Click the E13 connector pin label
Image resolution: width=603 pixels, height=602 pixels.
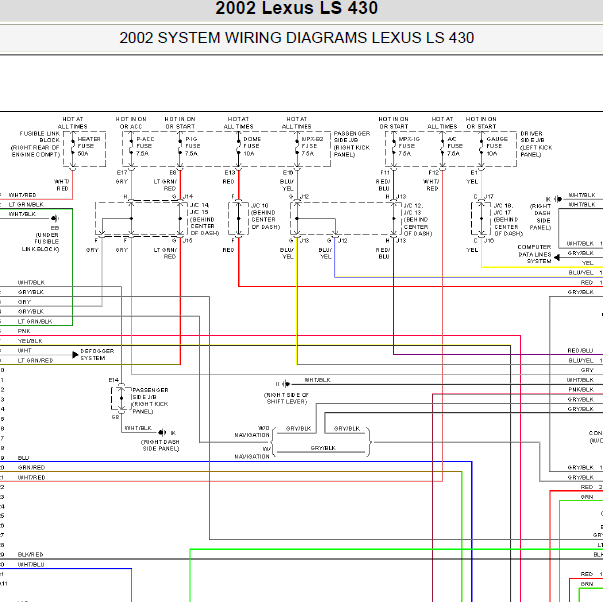[x=230, y=172]
